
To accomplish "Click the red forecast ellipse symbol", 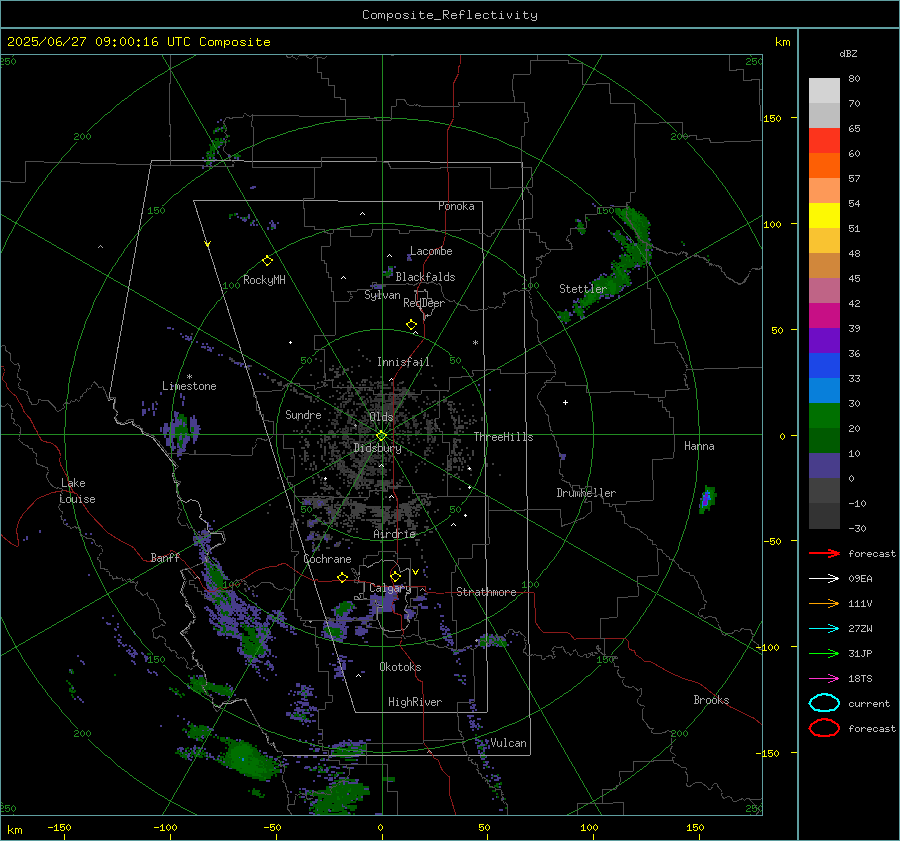I will tap(824, 728).
